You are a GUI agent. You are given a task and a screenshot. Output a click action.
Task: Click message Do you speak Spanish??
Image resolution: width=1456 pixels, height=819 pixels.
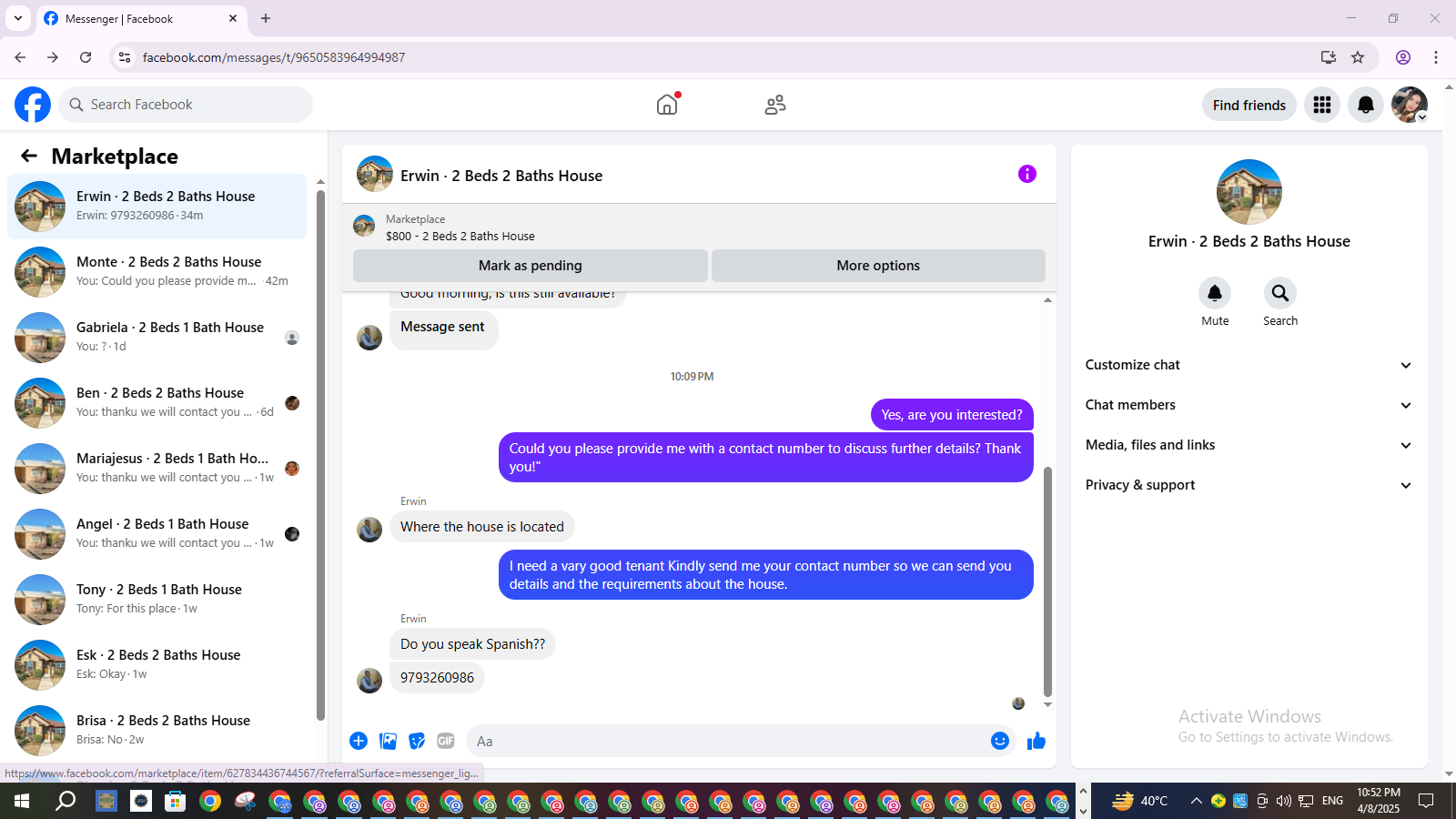[472, 644]
